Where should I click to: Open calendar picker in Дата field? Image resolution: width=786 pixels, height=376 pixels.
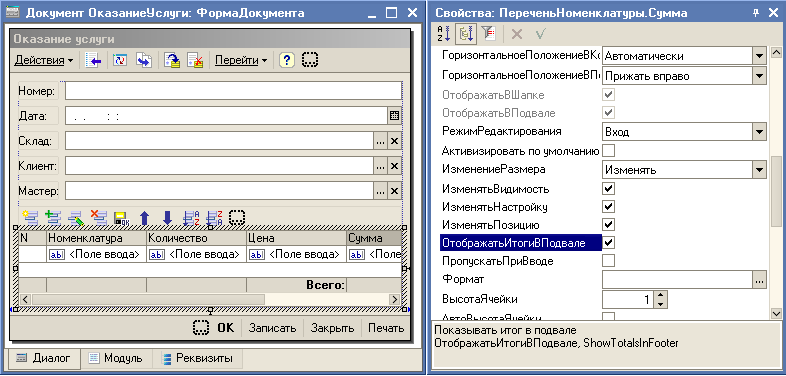pyautogui.click(x=395, y=116)
